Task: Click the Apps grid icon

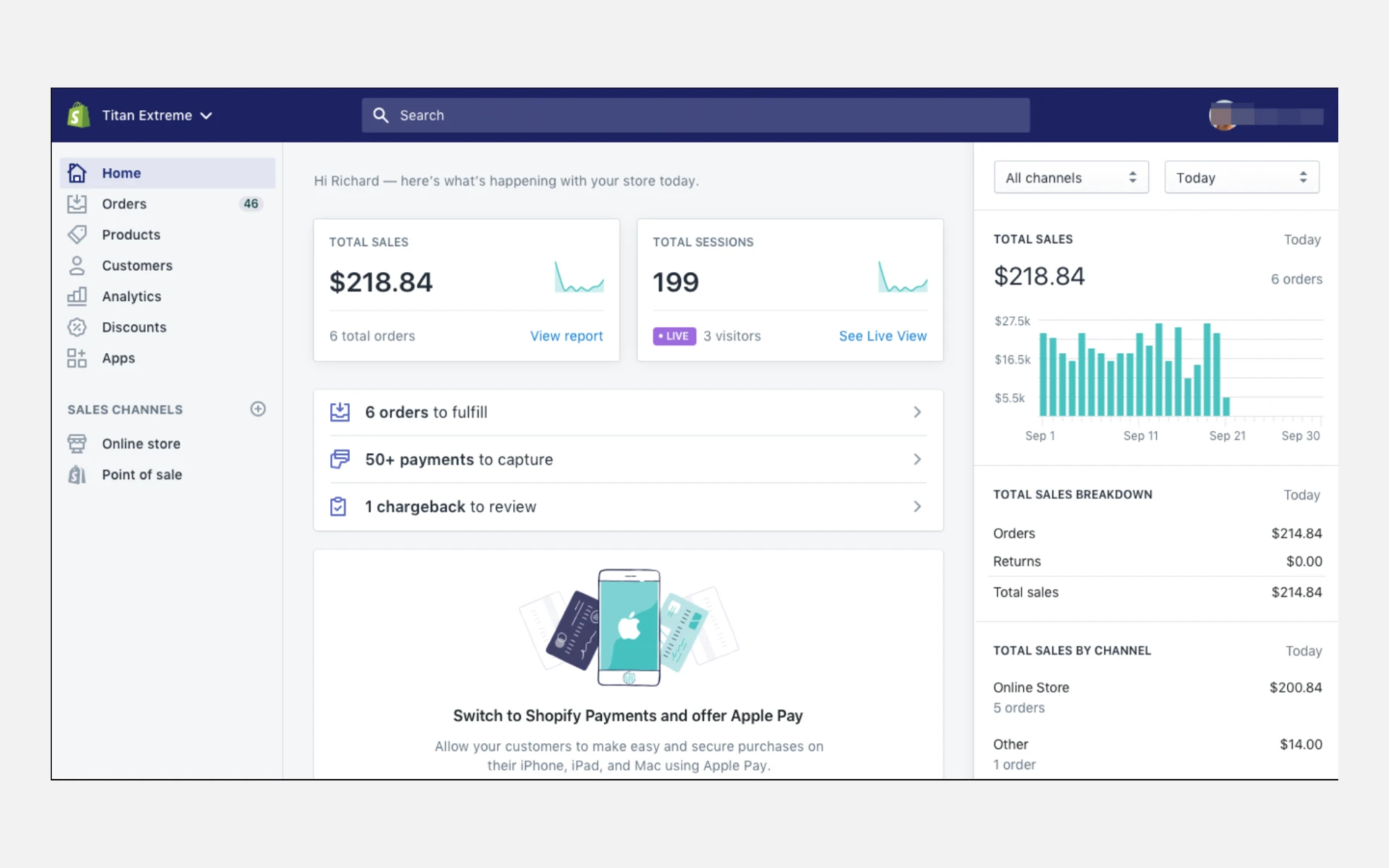Action: point(77,358)
